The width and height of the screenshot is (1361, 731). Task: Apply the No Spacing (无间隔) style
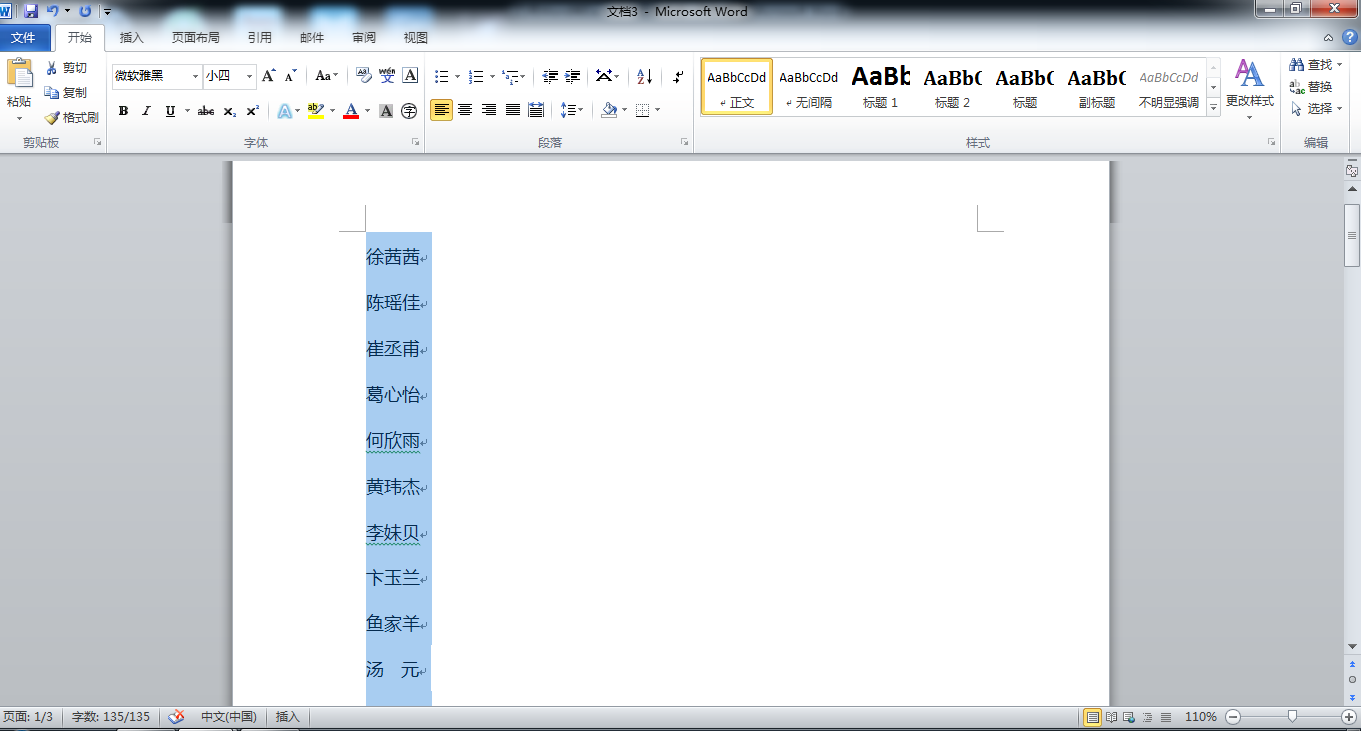pos(808,87)
